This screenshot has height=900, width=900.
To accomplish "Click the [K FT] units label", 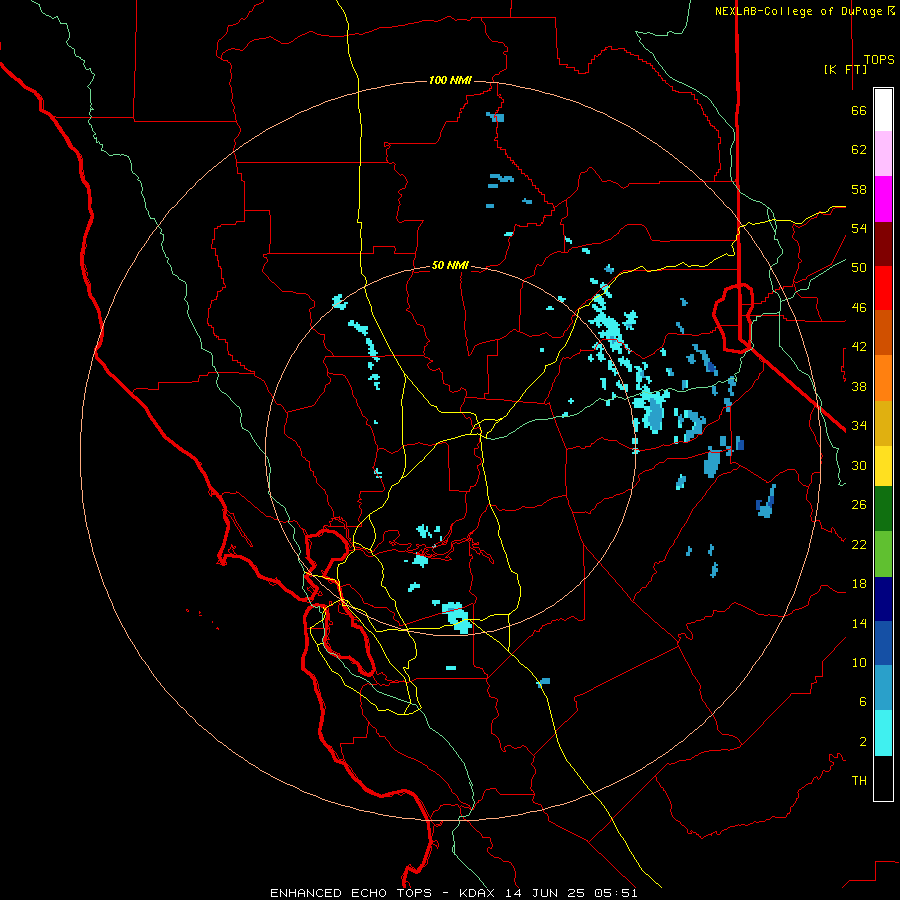I will [x=845, y=69].
